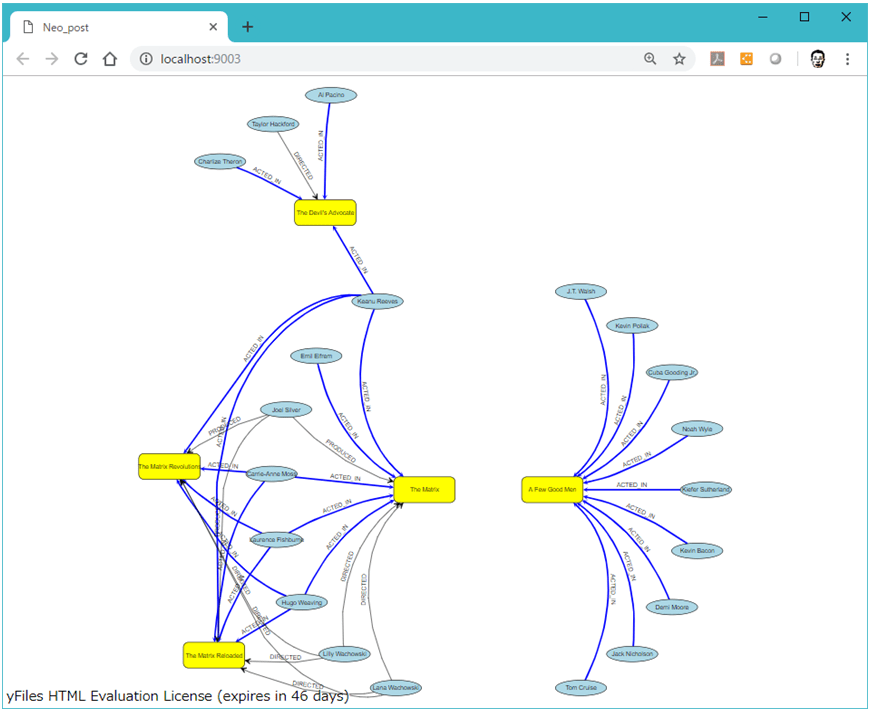Click The Matrix movie node
Viewport: 871px width, 713px height.
coord(424,490)
